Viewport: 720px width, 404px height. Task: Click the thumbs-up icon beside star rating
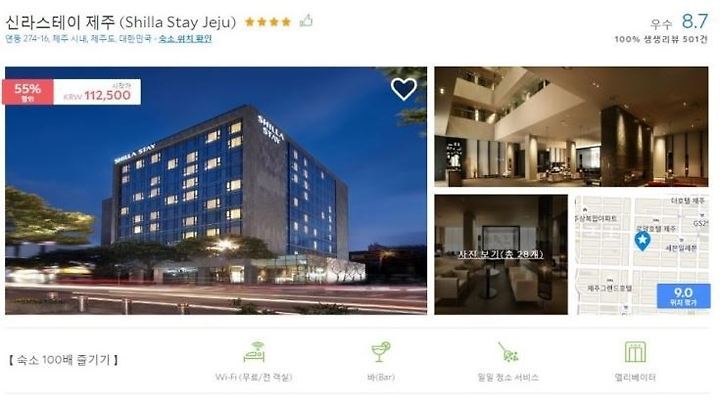click(306, 21)
